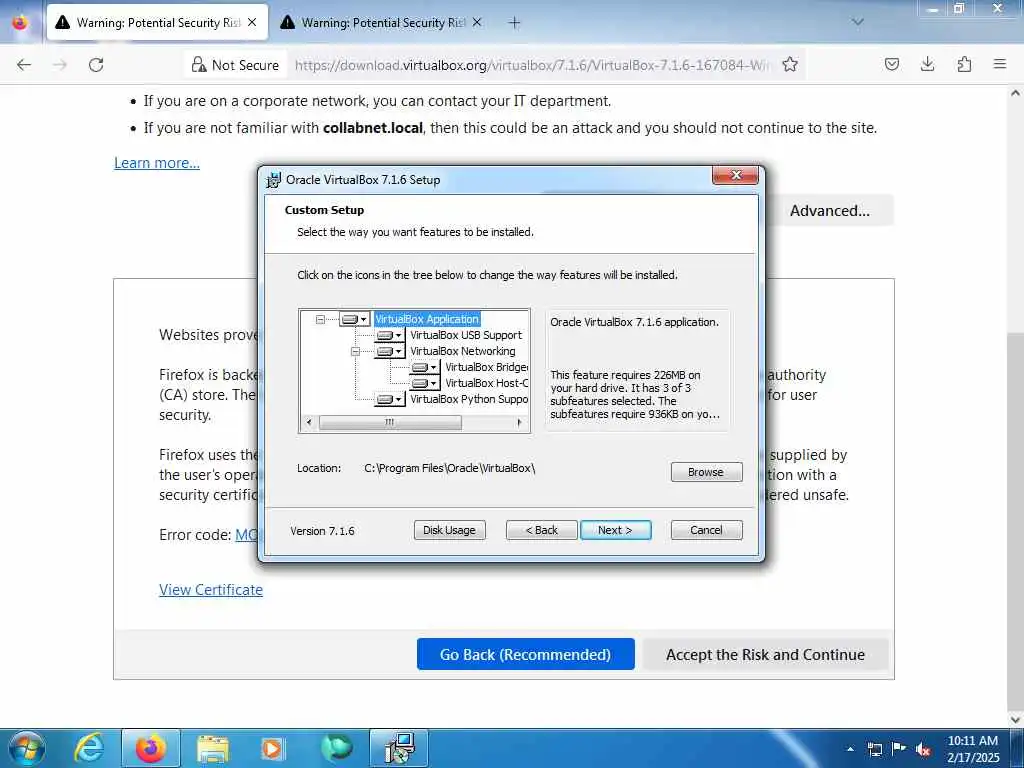Screen dimensions: 1024x768
Task: Select VirtualBox USB Support tree item
Action: point(466,335)
